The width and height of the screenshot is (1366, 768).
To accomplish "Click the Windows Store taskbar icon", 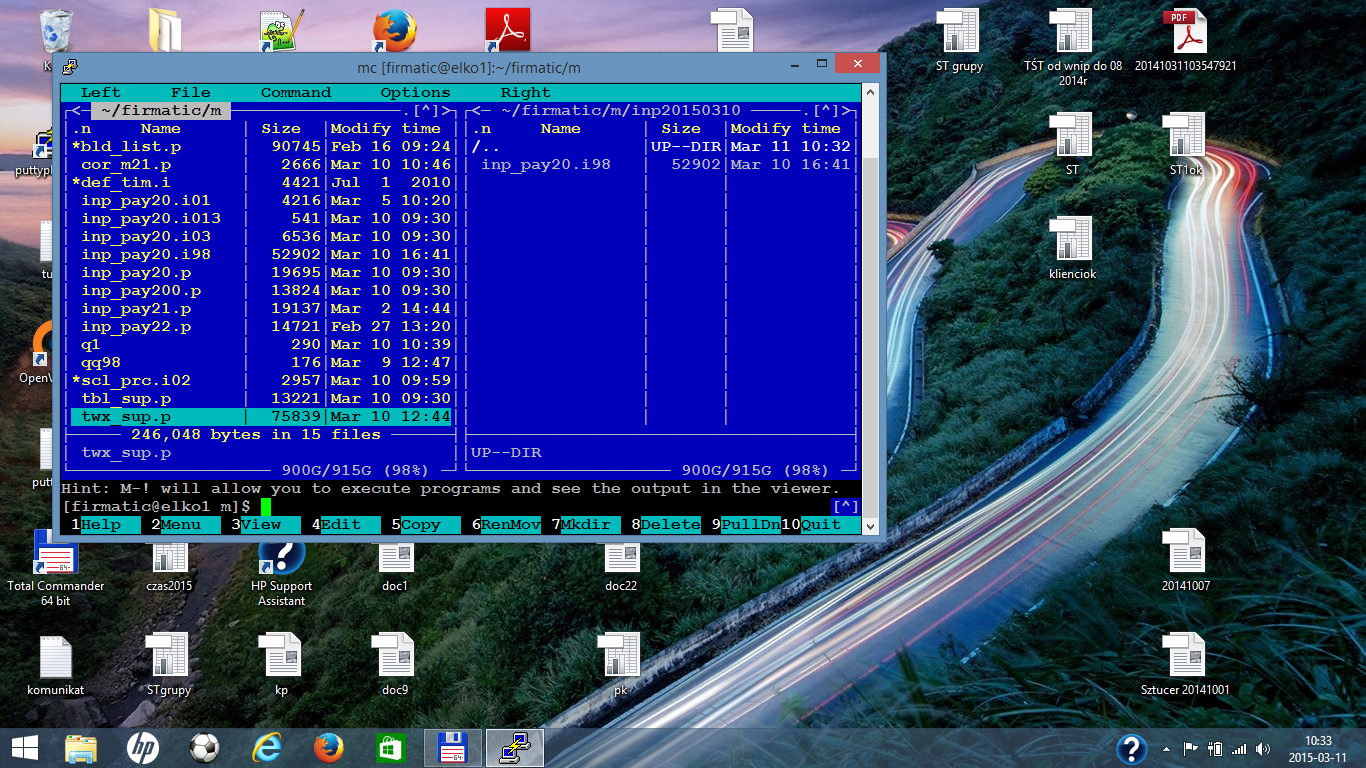I will click(x=390, y=747).
